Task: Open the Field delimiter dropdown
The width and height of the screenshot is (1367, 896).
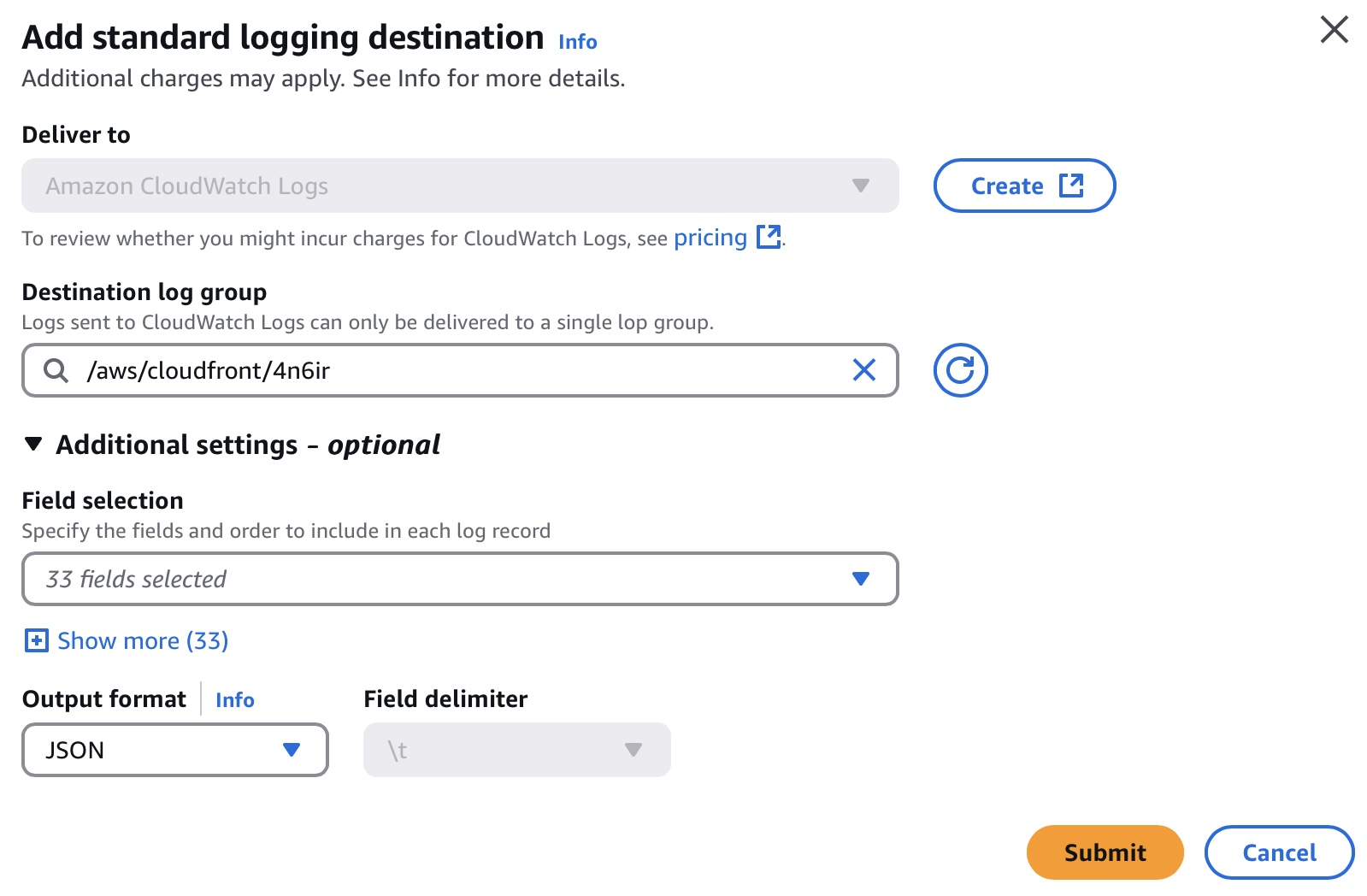Action: point(516,750)
